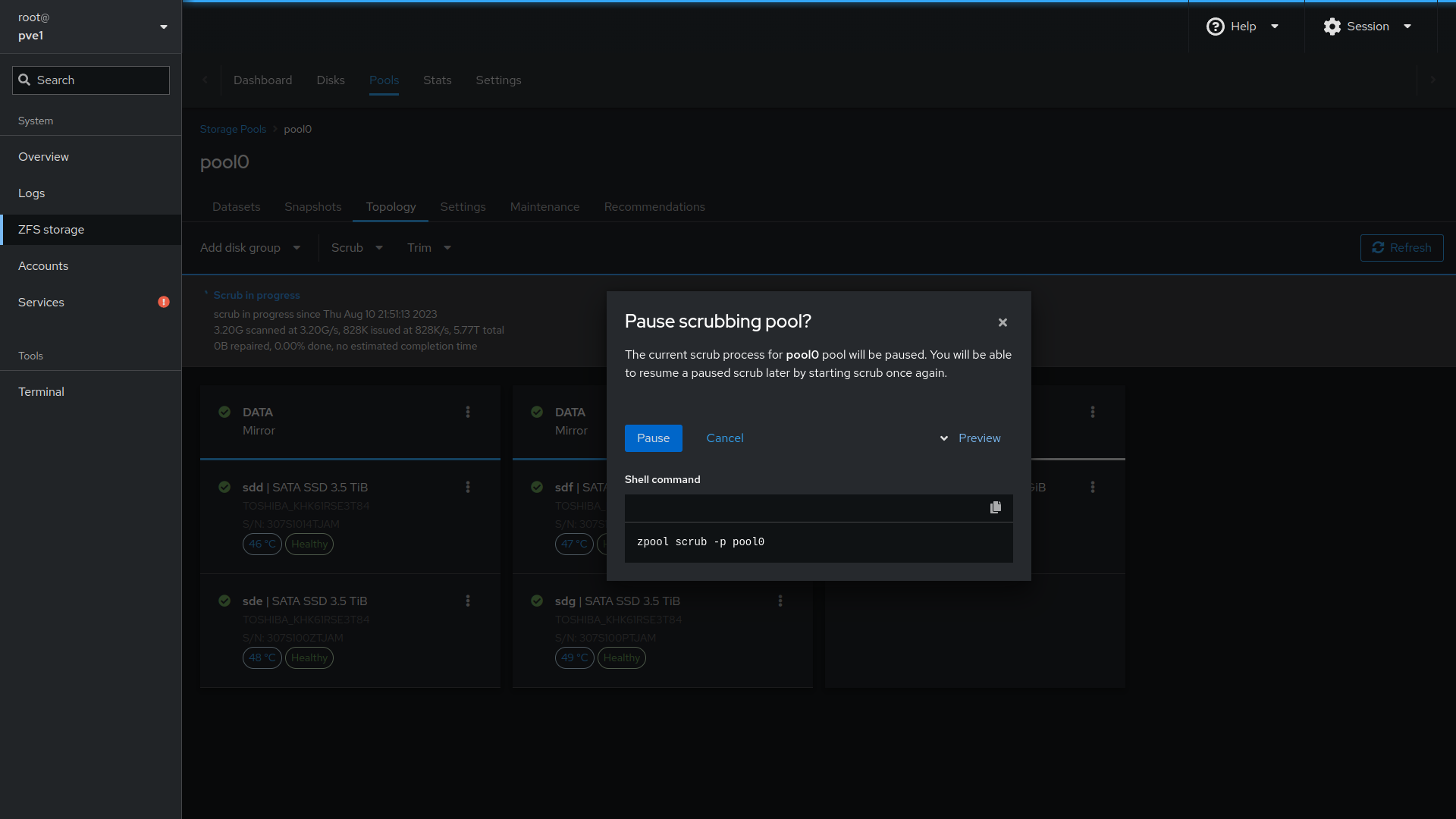The image size is (1456, 819).
Task: Open kebab menu for disk sdg
Action: click(x=780, y=601)
